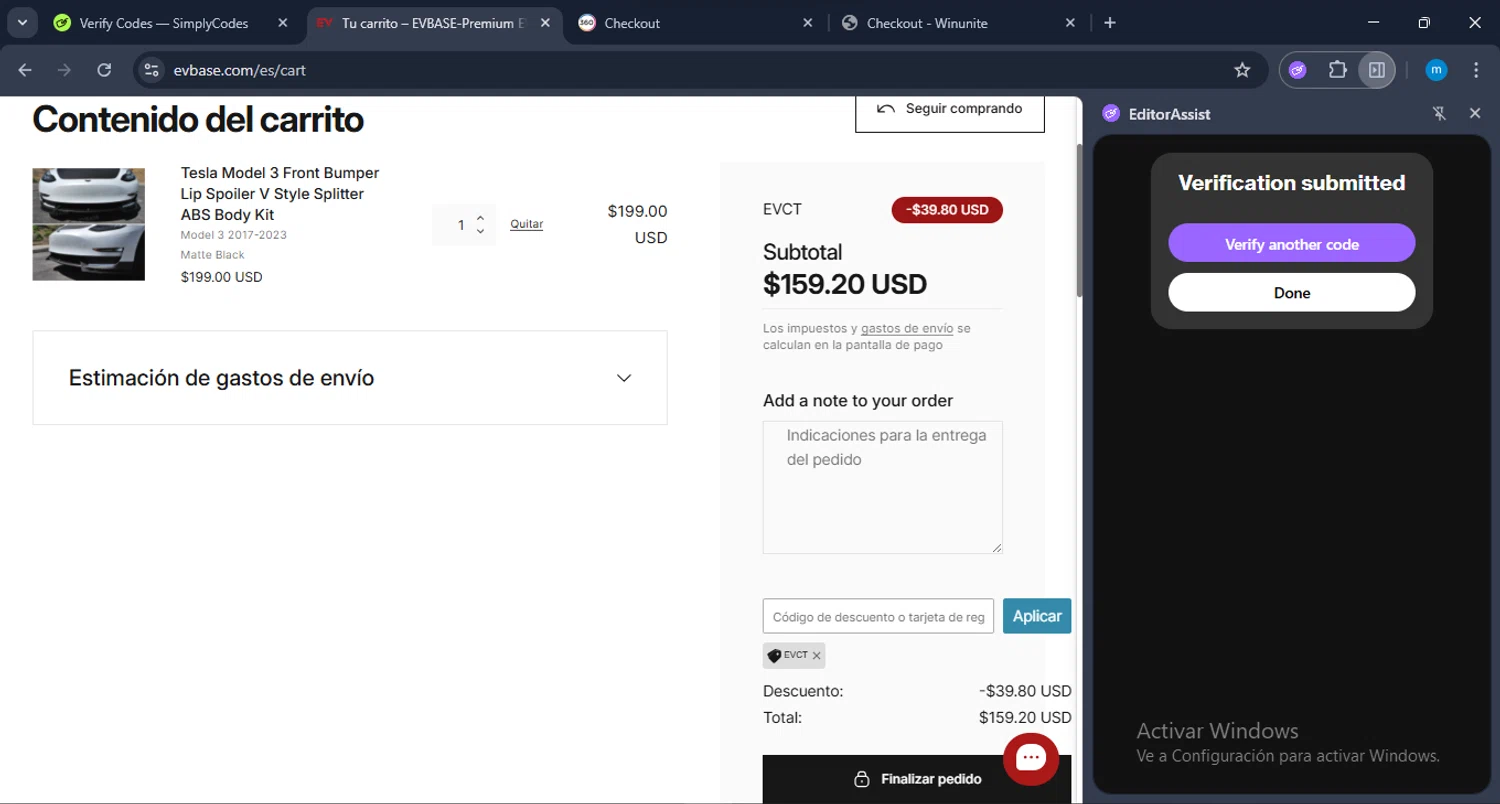Click Quitar to remove the item
Viewport: 1500px width, 804px height.
pos(526,224)
